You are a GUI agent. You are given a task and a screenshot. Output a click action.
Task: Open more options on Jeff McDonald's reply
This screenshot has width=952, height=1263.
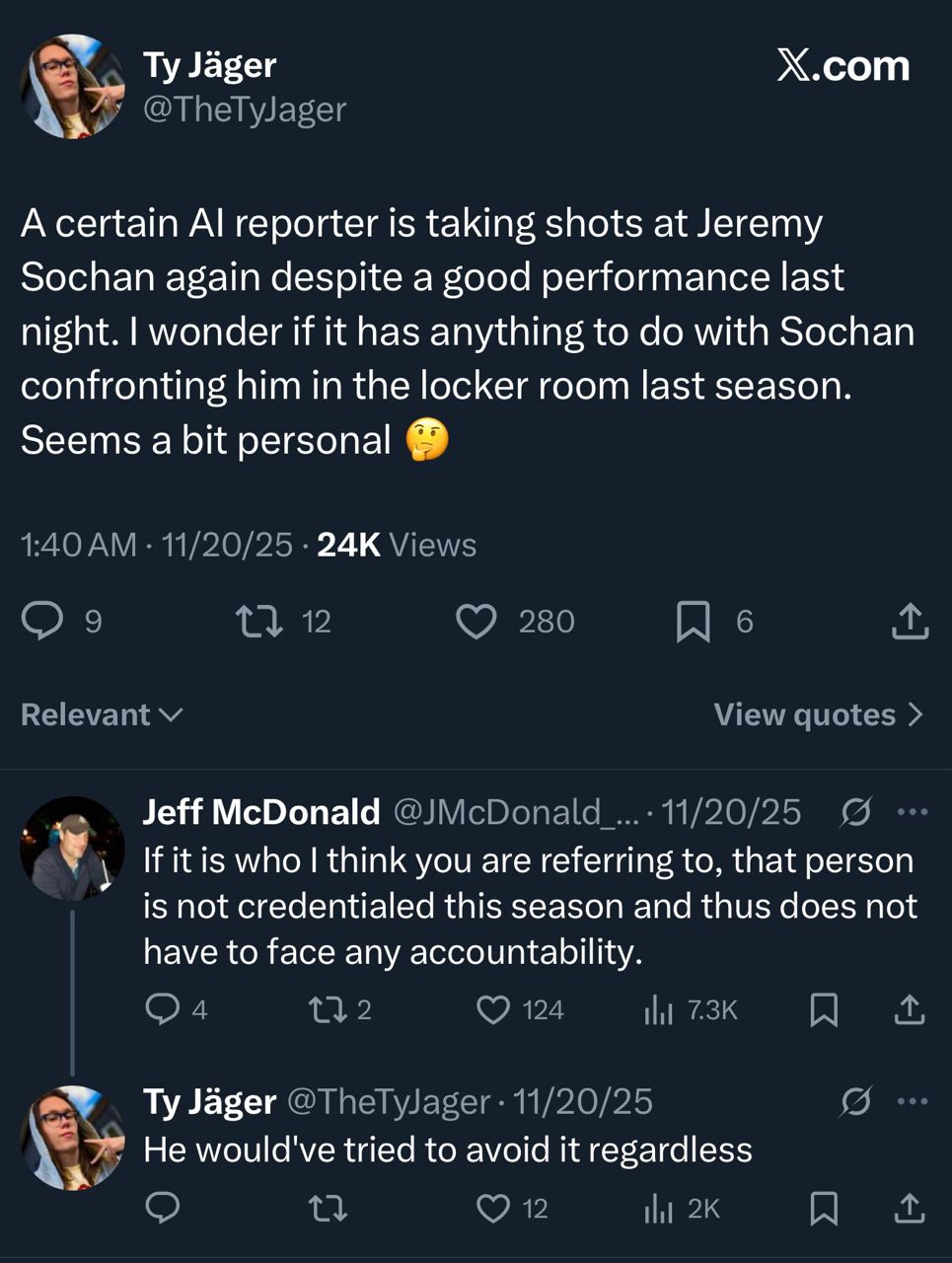coord(912,812)
